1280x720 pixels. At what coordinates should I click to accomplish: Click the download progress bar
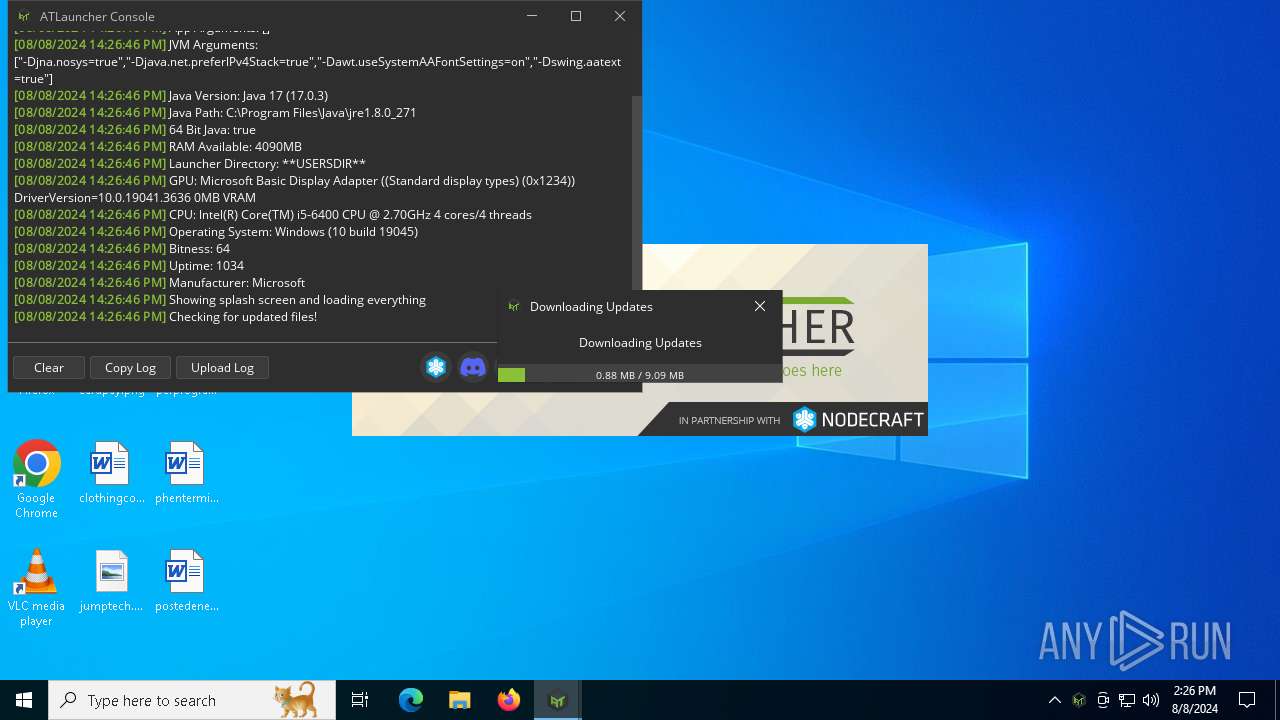[x=640, y=375]
